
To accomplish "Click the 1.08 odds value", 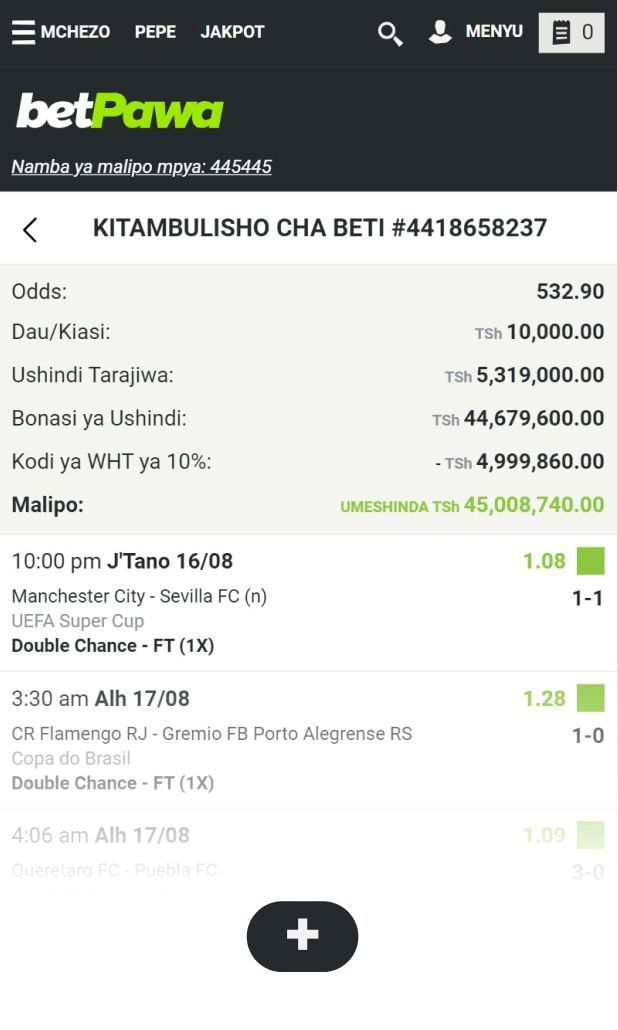I will [544, 561].
